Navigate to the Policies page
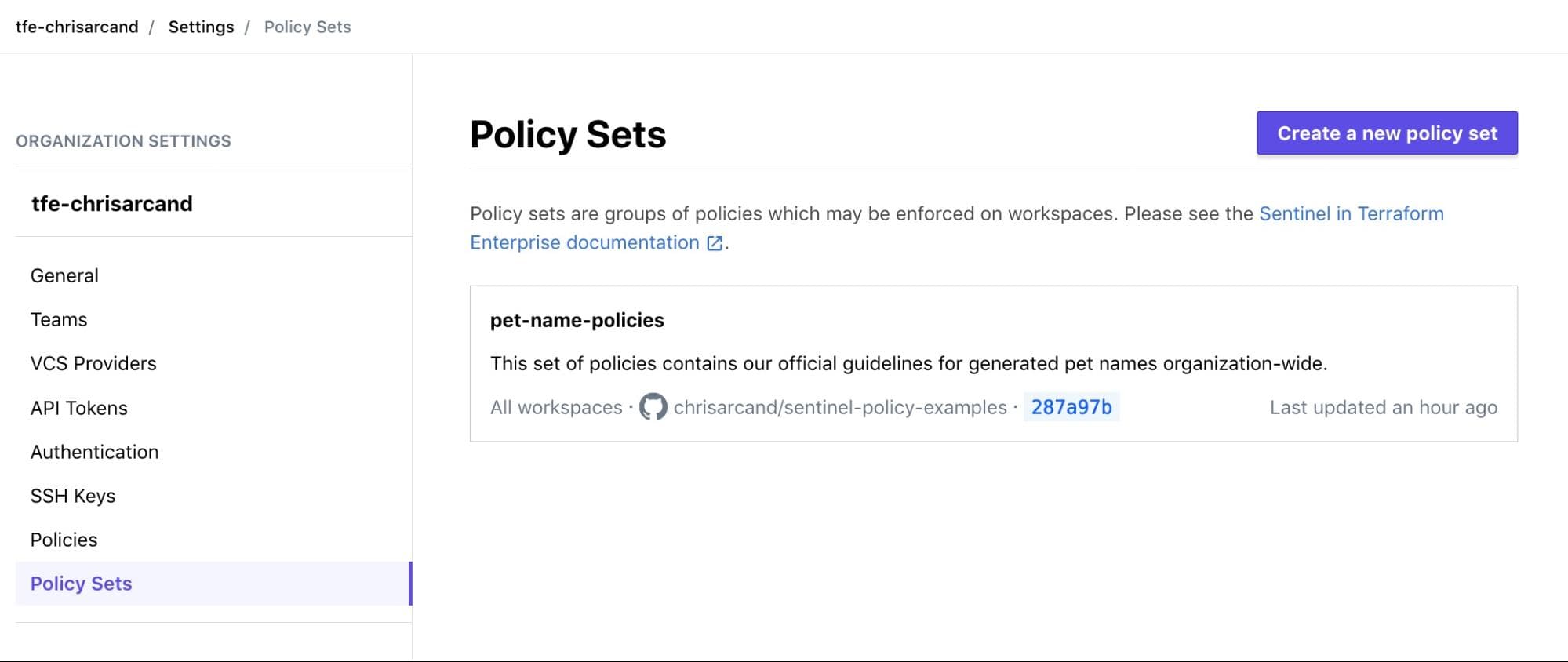This screenshot has width=1568, height=662. pyautogui.click(x=64, y=540)
